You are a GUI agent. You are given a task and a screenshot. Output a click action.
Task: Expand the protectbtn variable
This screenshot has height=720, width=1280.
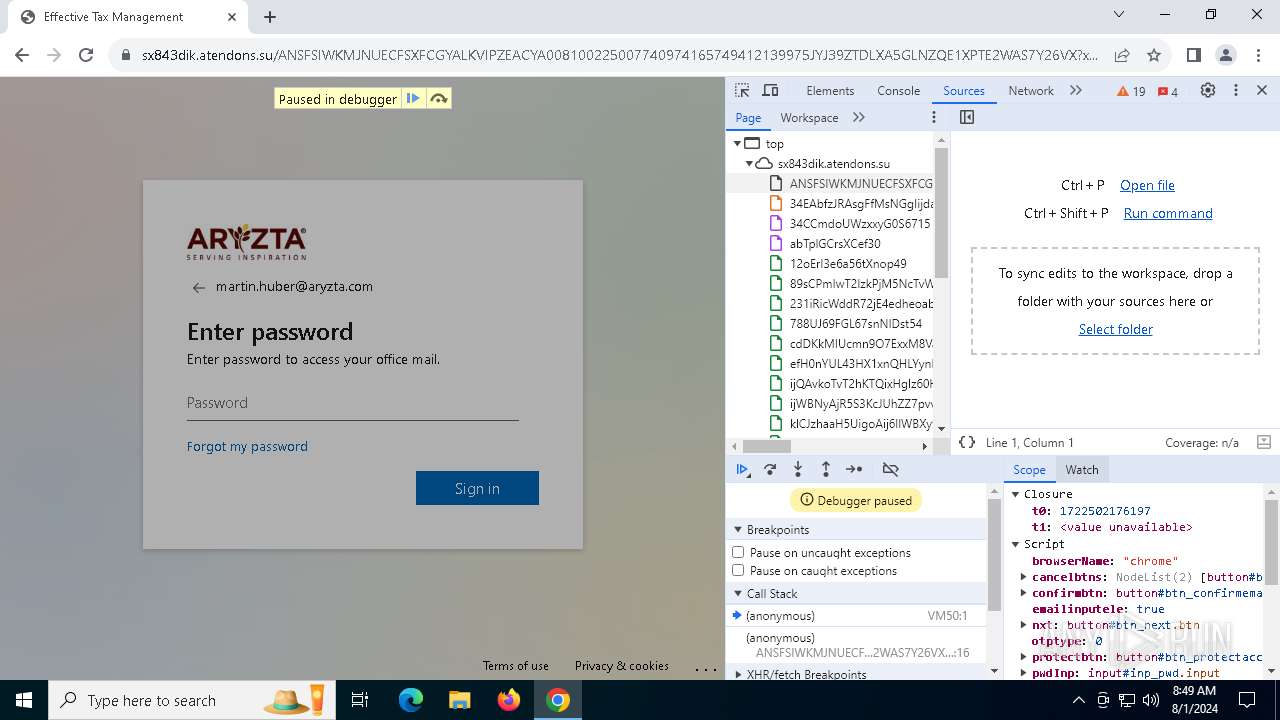pos(1023,657)
